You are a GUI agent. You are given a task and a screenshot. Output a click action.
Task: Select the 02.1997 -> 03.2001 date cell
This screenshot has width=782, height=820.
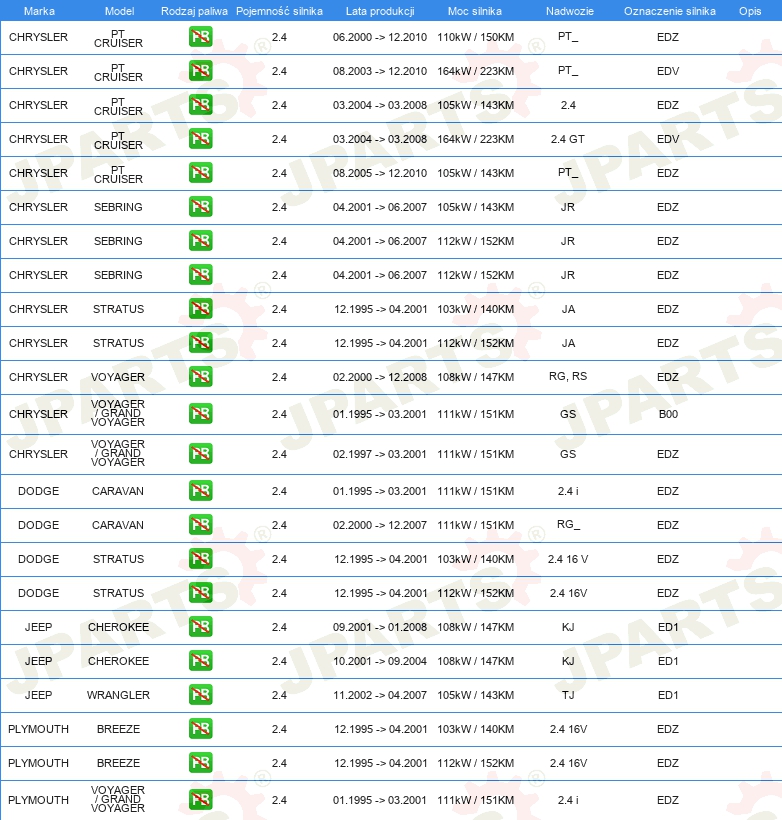[x=380, y=454]
